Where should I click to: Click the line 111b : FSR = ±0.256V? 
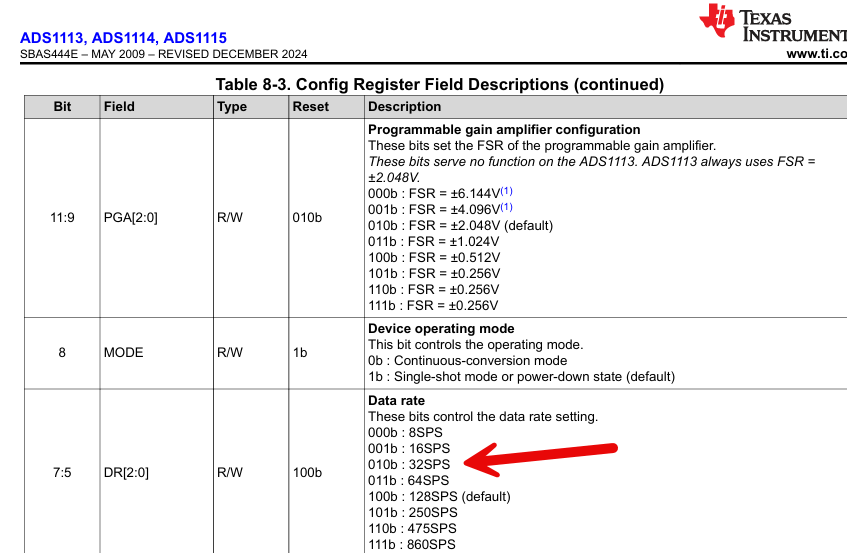(433, 305)
